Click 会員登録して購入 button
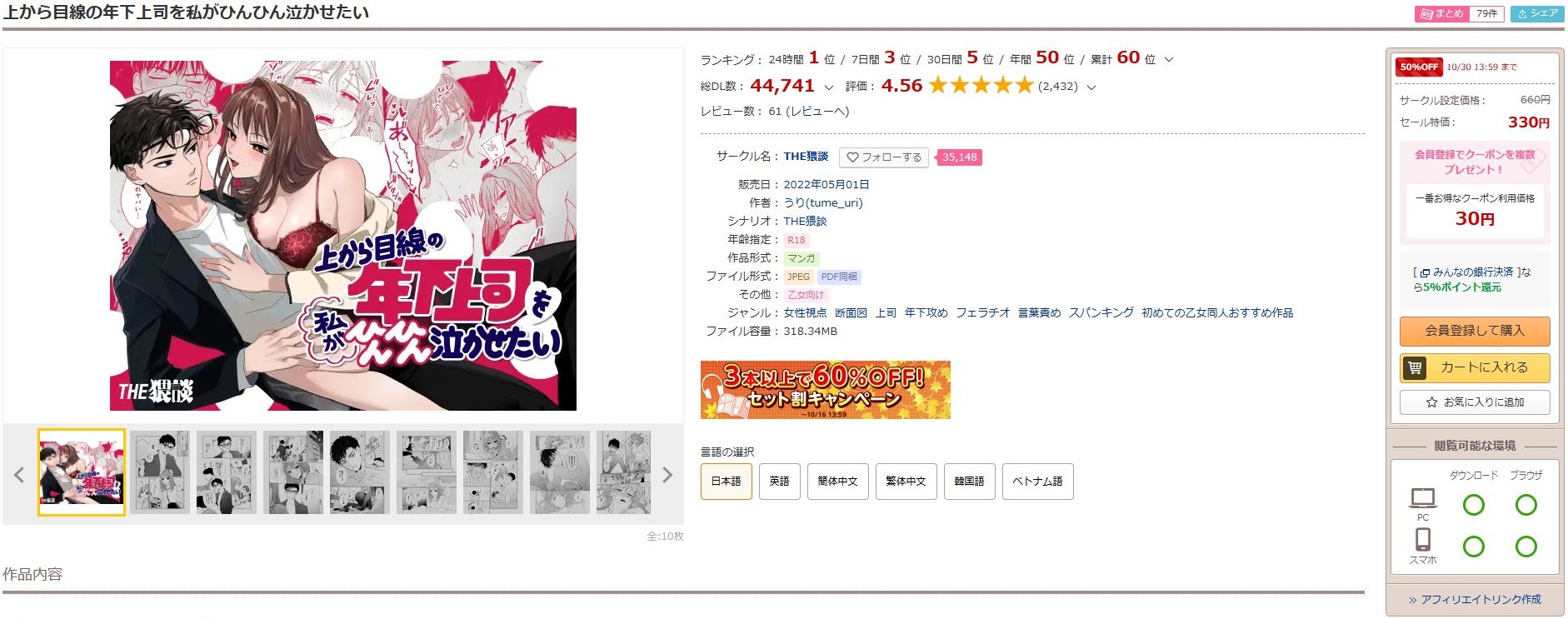 1475,331
